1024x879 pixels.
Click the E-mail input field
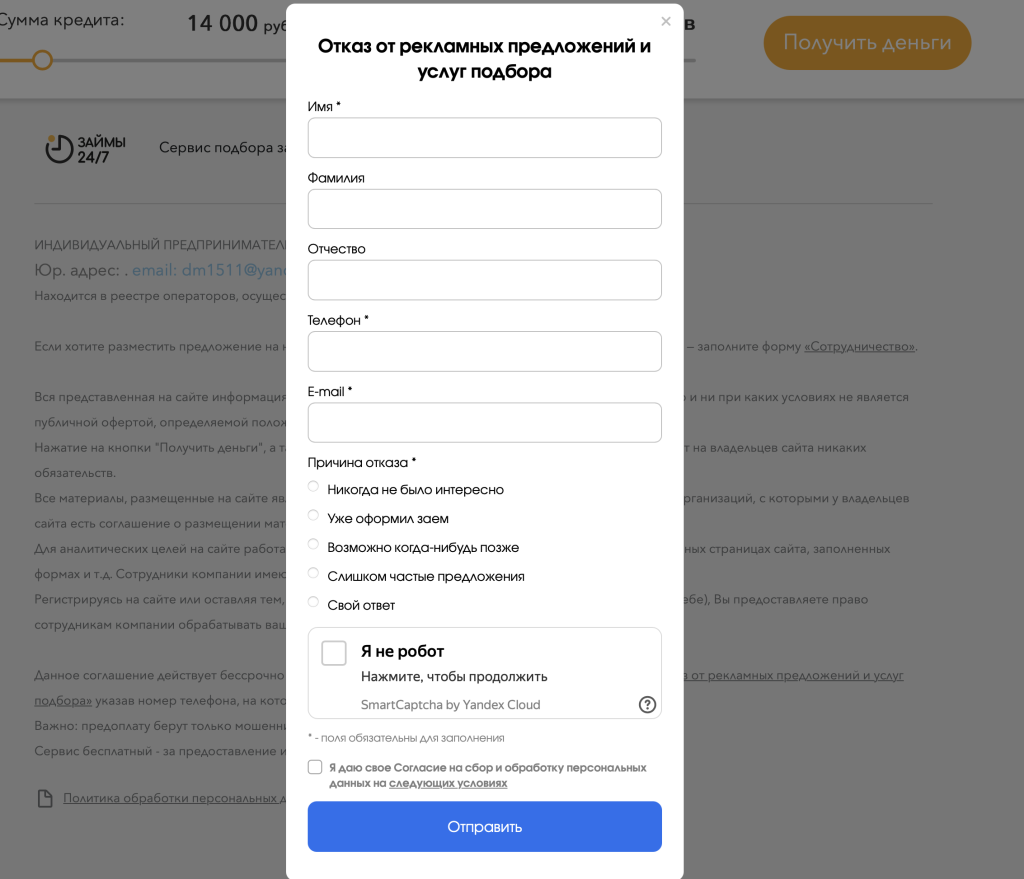click(484, 422)
